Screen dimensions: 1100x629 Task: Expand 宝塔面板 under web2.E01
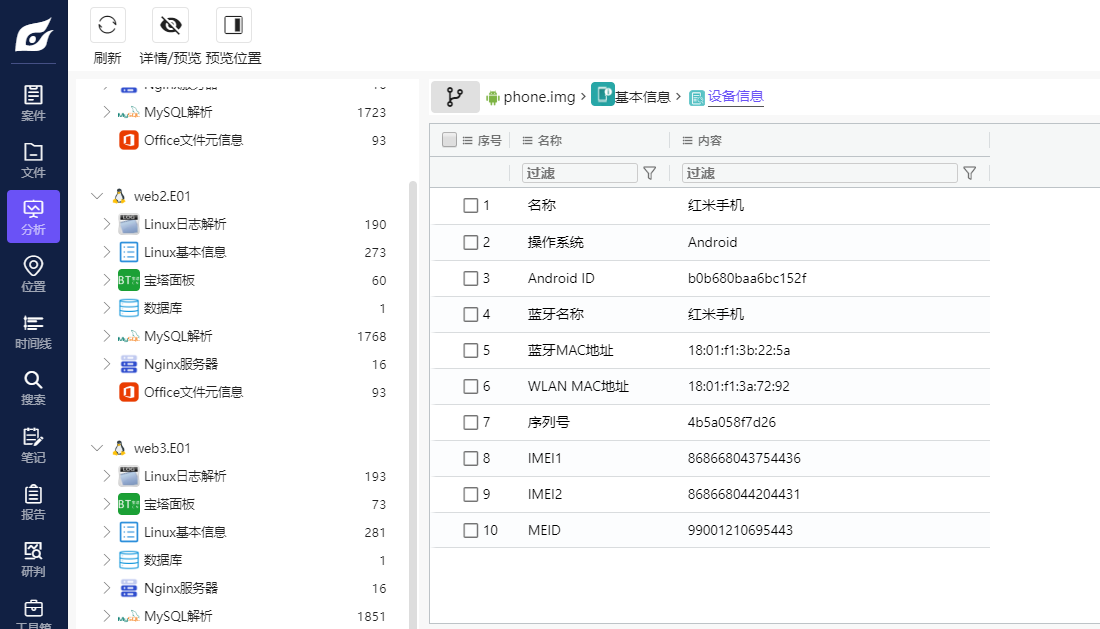[x=107, y=280]
